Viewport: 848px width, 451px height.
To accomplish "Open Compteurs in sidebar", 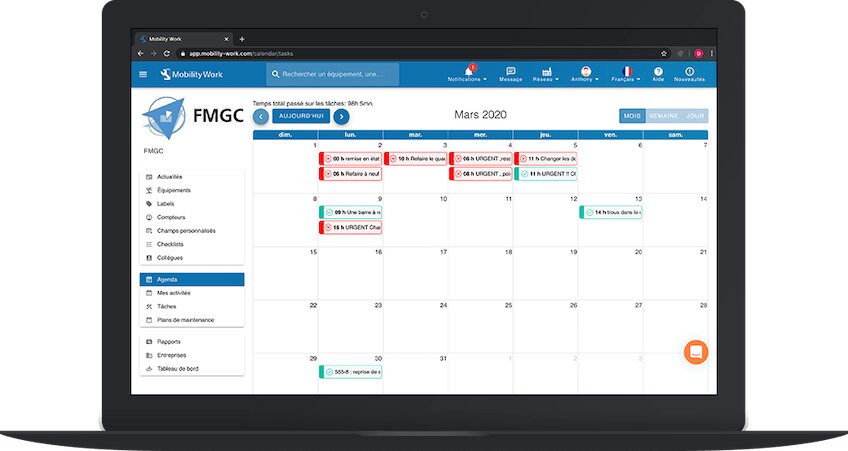I will (x=191, y=217).
